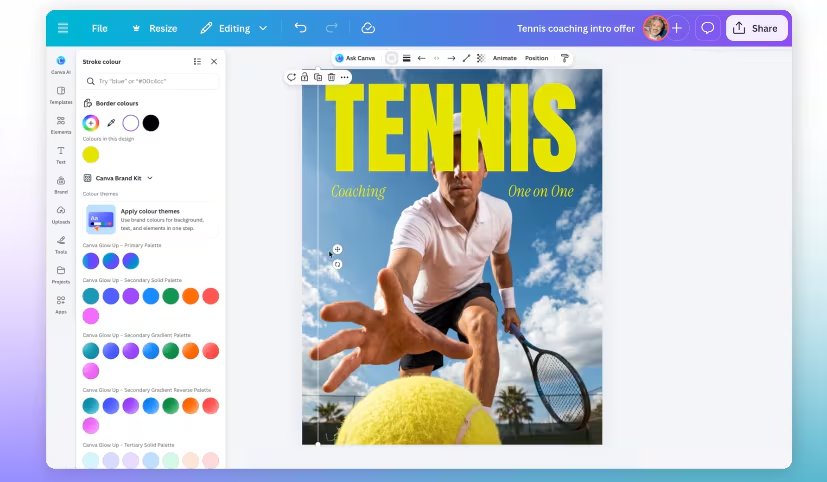Image resolution: width=827 pixels, height=482 pixels.
Task: Expand the Canva Brand Kit dropdown
Action: click(119, 178)
